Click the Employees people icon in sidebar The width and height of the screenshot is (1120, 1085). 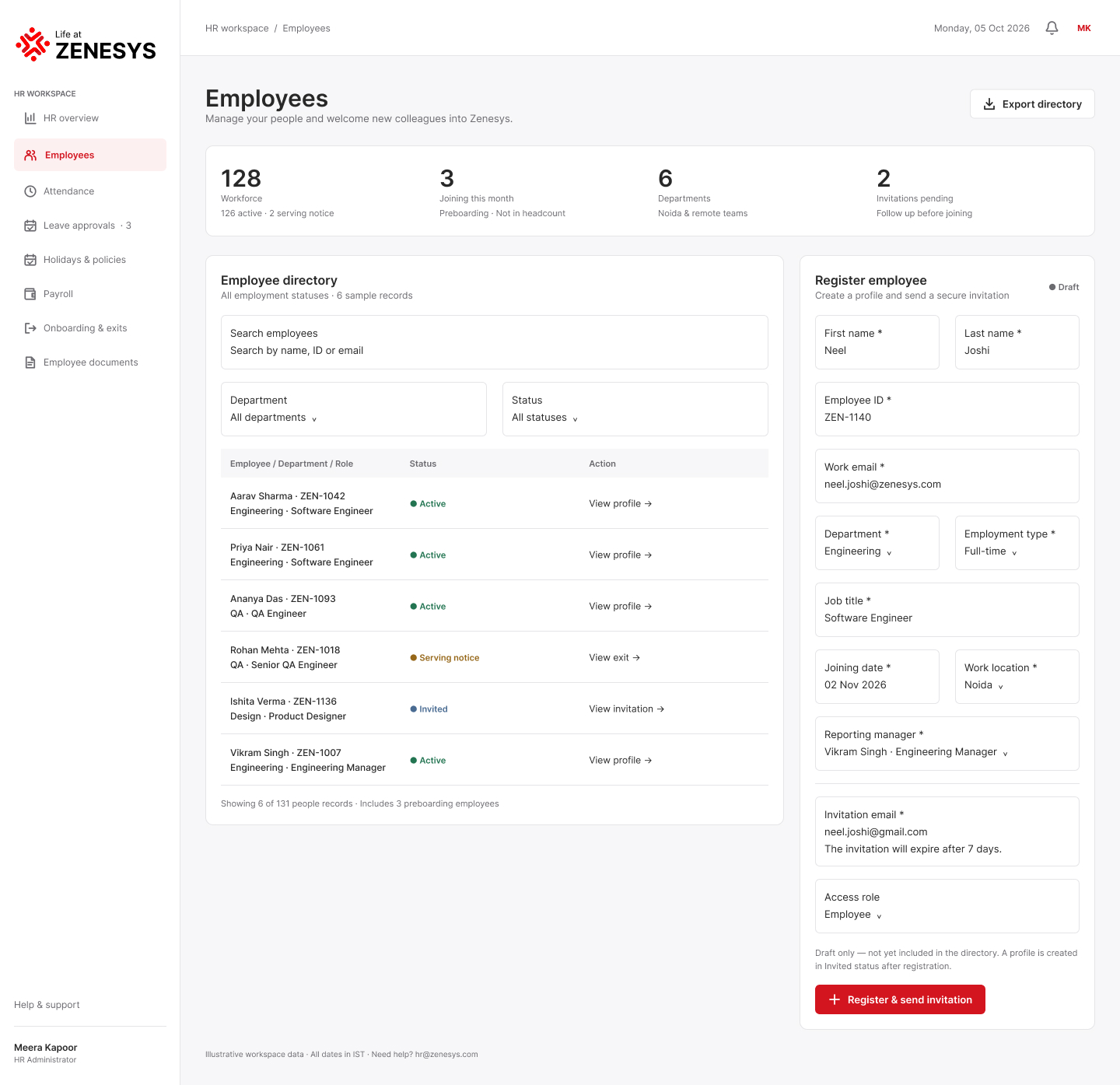pos(30,155)
